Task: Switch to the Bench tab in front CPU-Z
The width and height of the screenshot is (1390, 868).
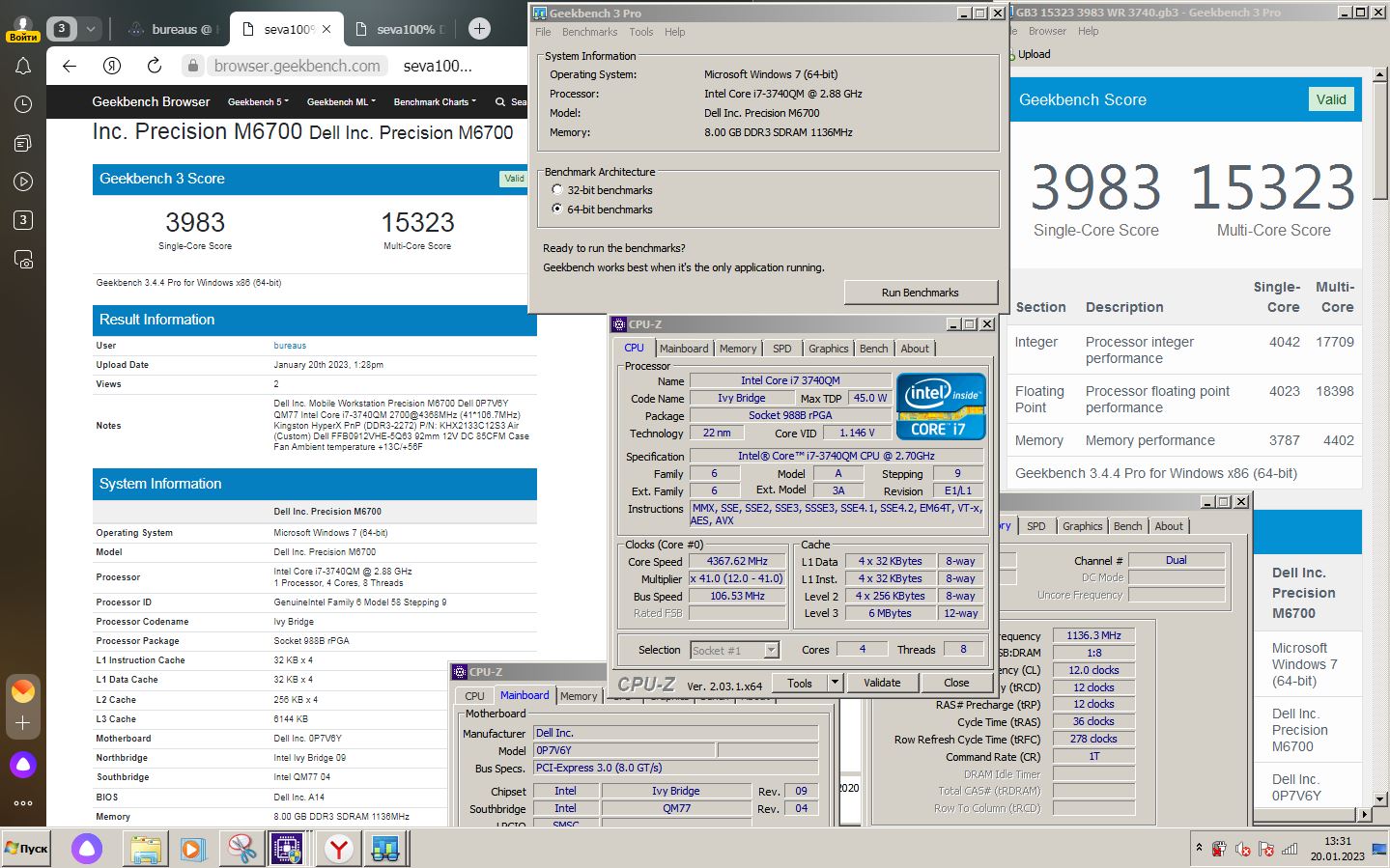Action: click(x=874, y=349)
